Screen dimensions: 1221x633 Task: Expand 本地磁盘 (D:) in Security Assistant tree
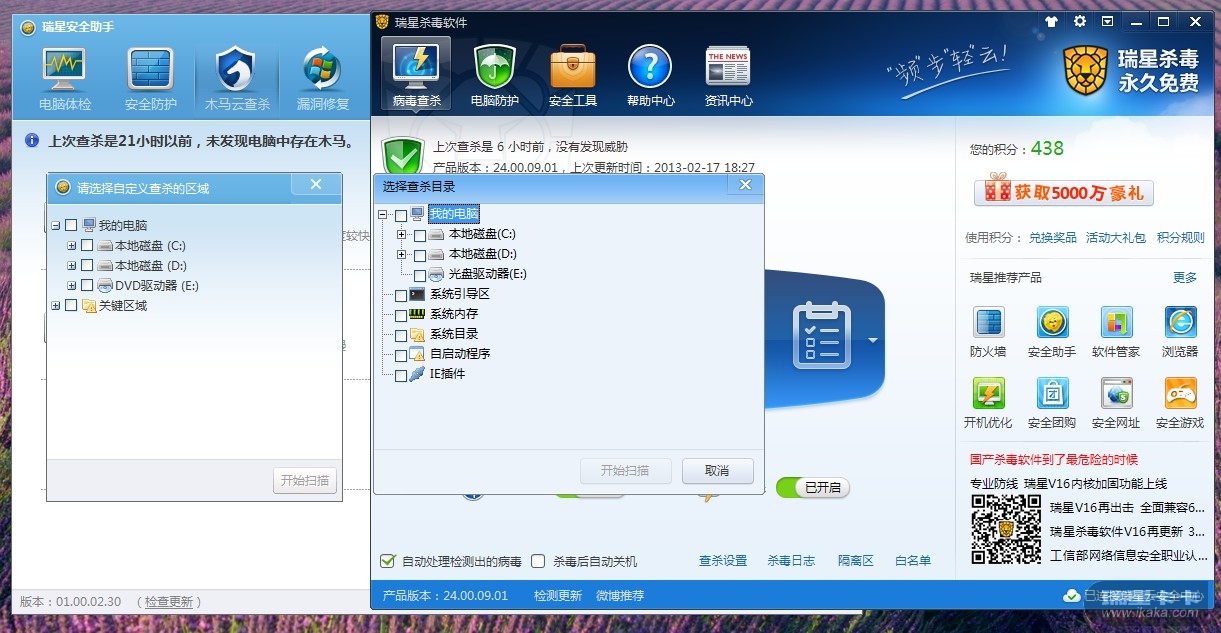(71, 266)
